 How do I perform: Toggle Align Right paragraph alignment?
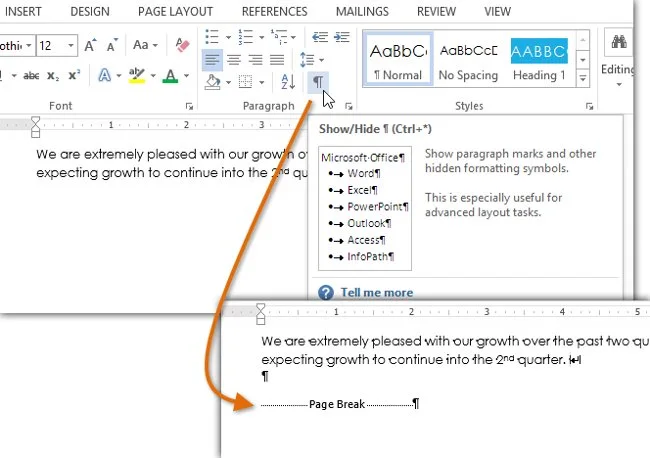tap(256, 60)
